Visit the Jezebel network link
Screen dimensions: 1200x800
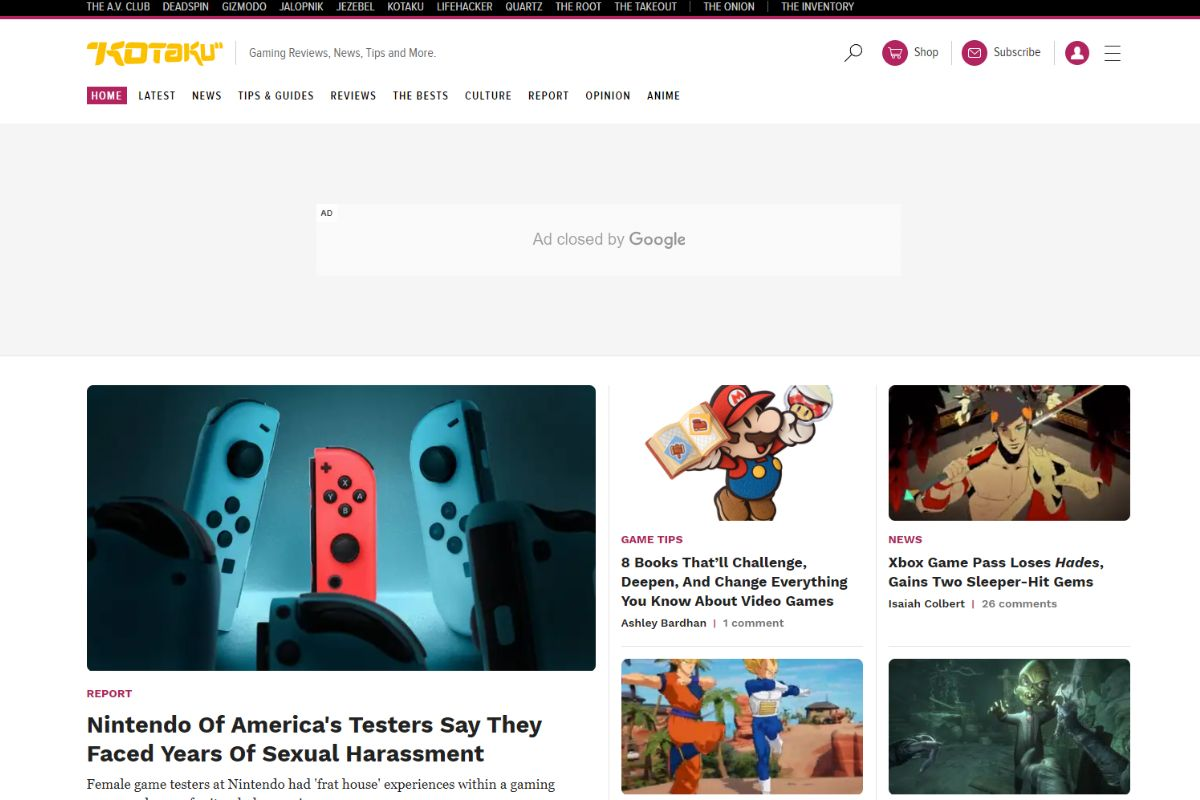click(356, 7)
